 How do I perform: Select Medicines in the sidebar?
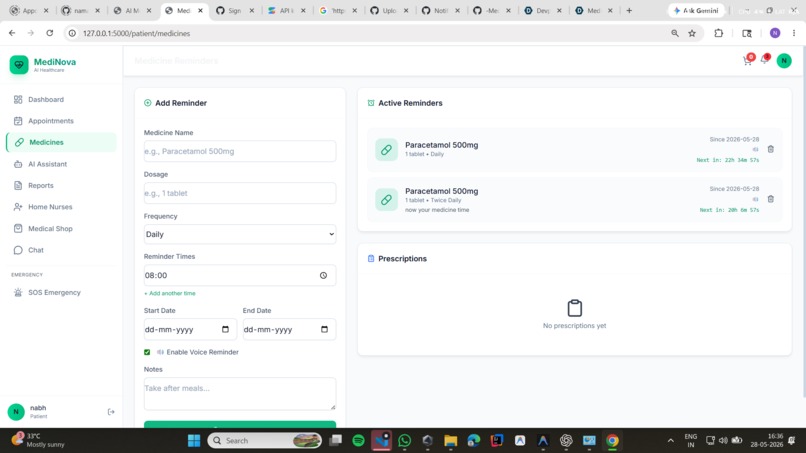[61, 142]
